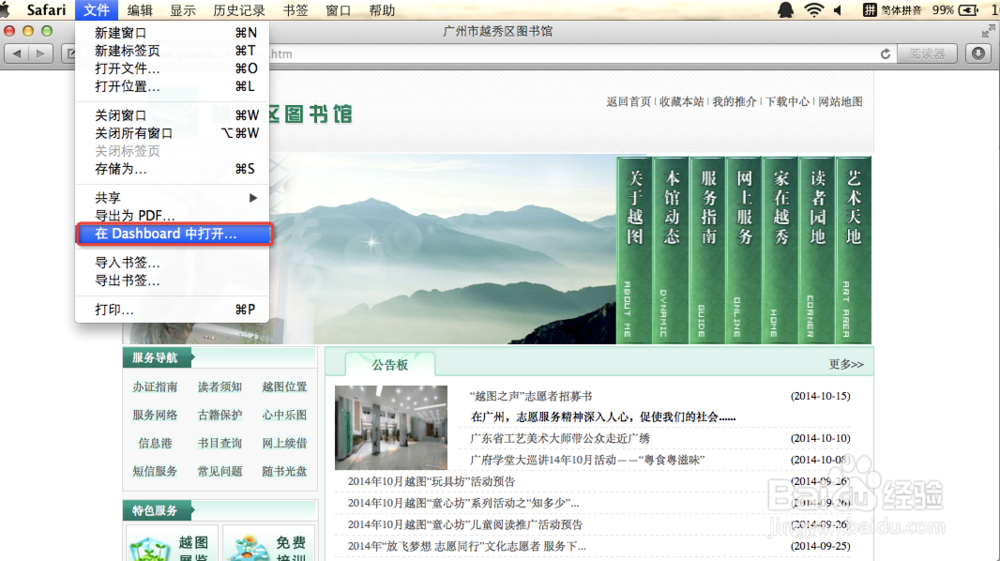The width and height of the screenshot is (1000, 561).
Task: Select 打开位置… menu entry
Action: point(172,86)
